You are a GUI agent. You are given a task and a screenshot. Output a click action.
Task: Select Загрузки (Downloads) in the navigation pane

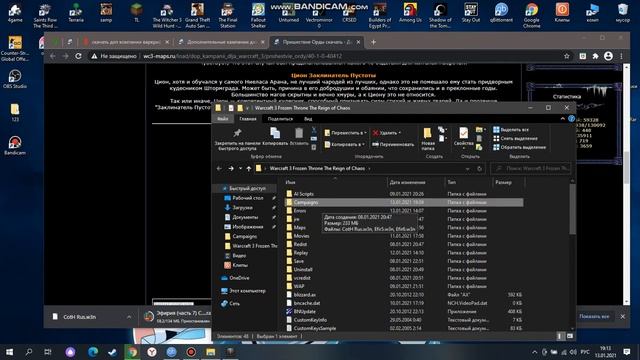(x=242, y=207)
